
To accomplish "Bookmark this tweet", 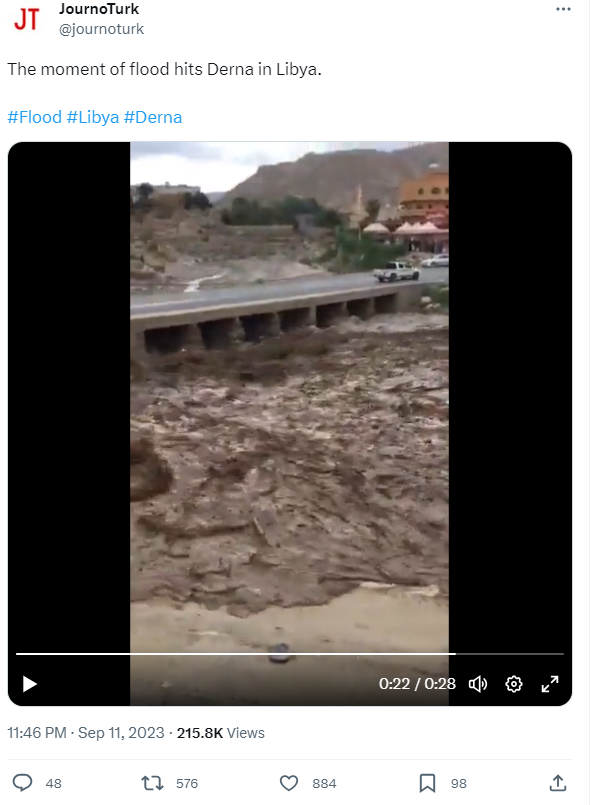I will (x=427, y=783).
